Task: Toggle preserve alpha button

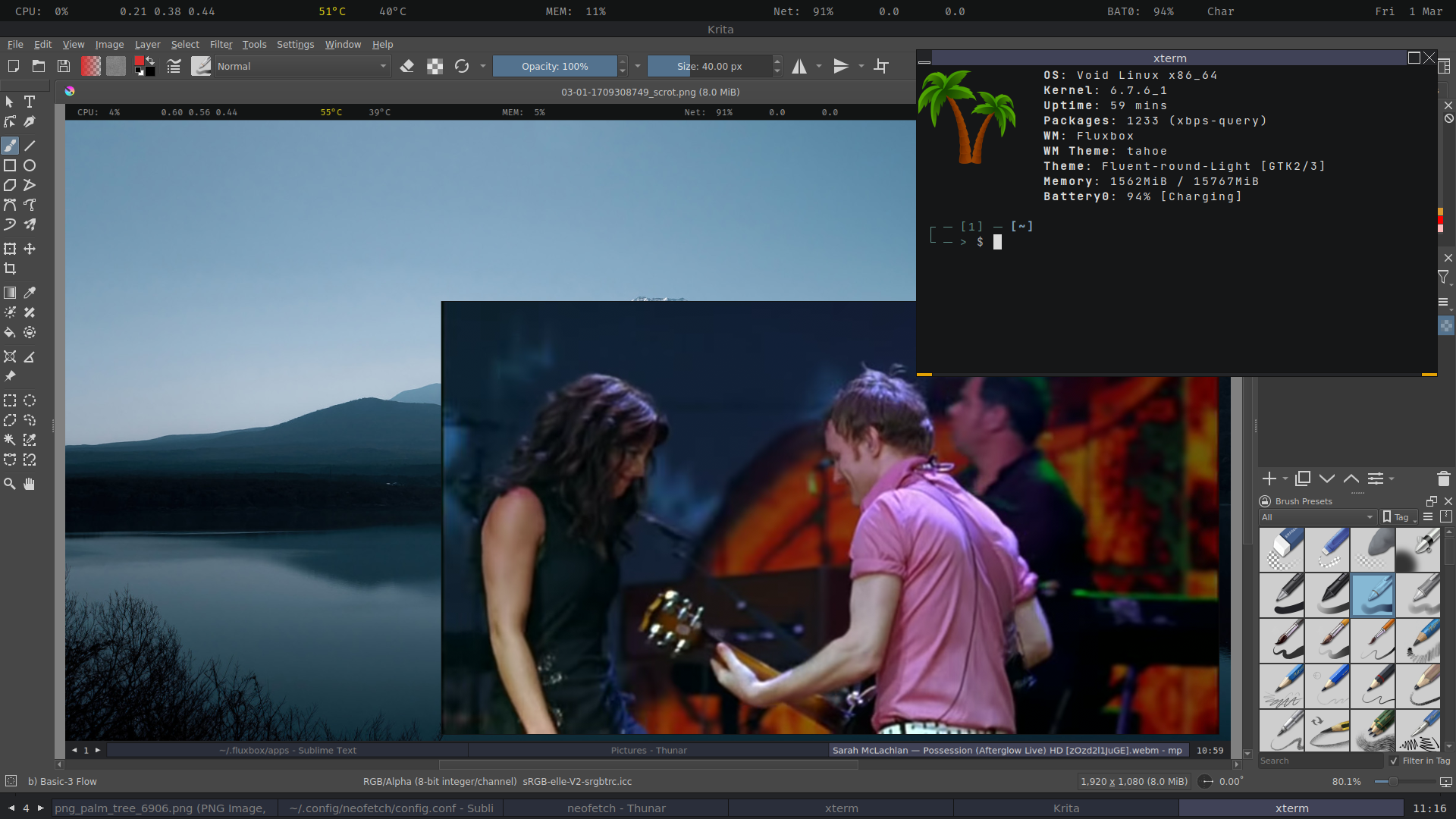Action: (435, 67)
